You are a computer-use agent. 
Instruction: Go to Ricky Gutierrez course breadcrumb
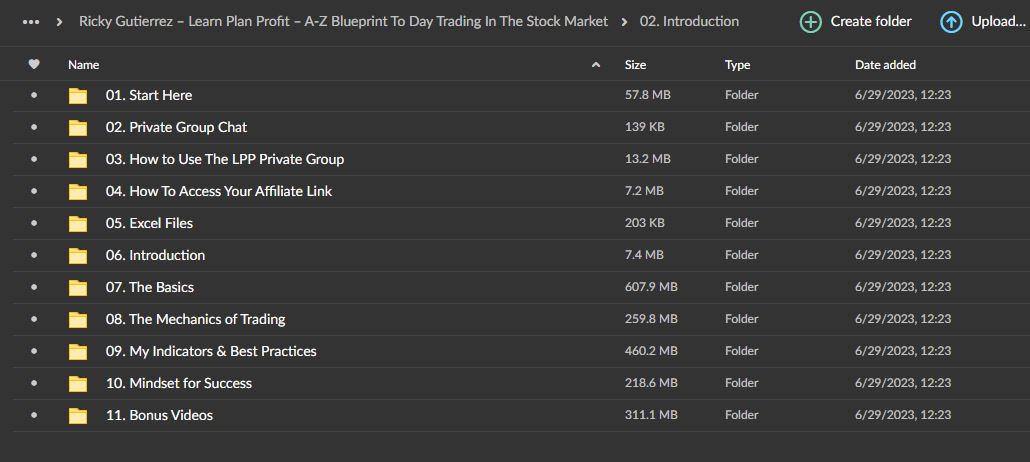click(x=344, y=22)
